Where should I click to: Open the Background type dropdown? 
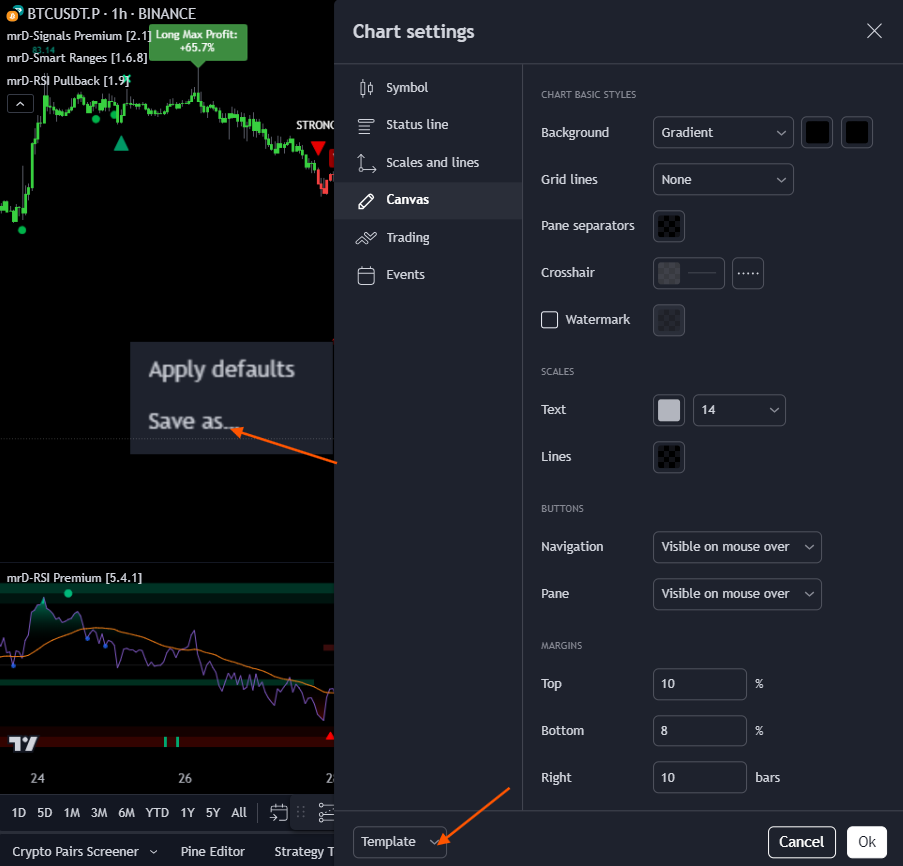(723, 132)
